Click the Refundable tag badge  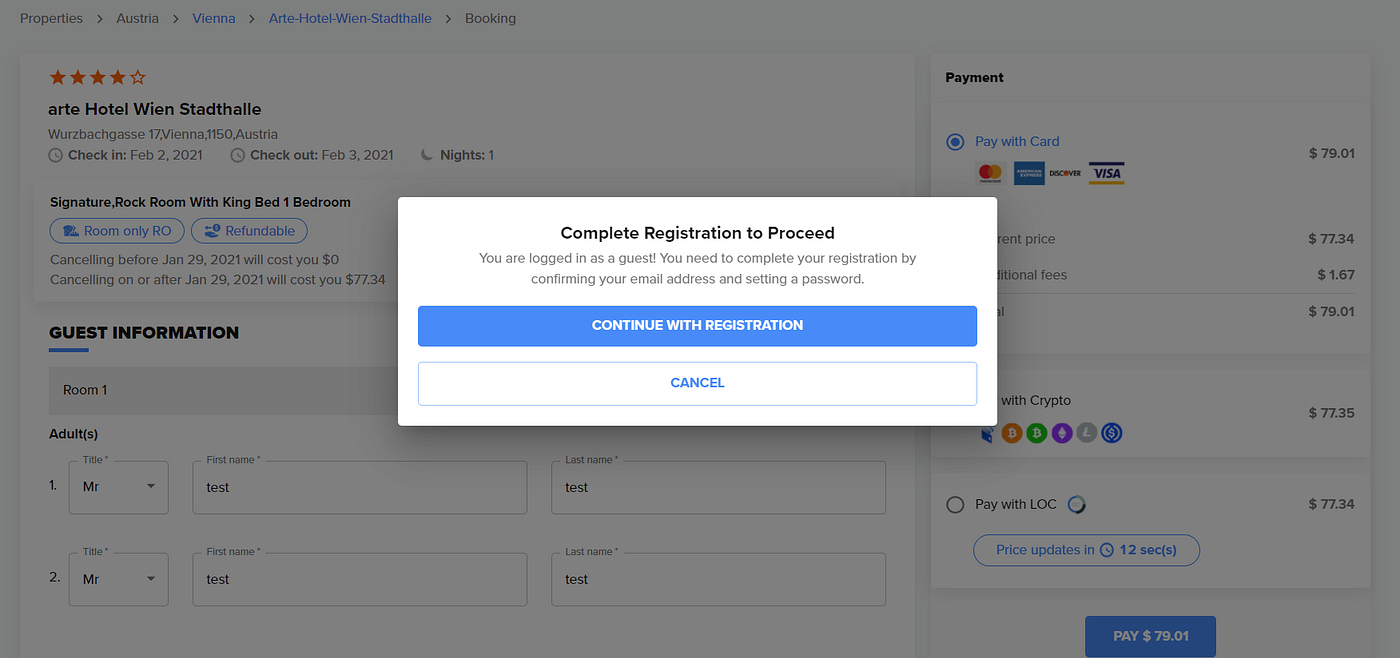[249, 231]
